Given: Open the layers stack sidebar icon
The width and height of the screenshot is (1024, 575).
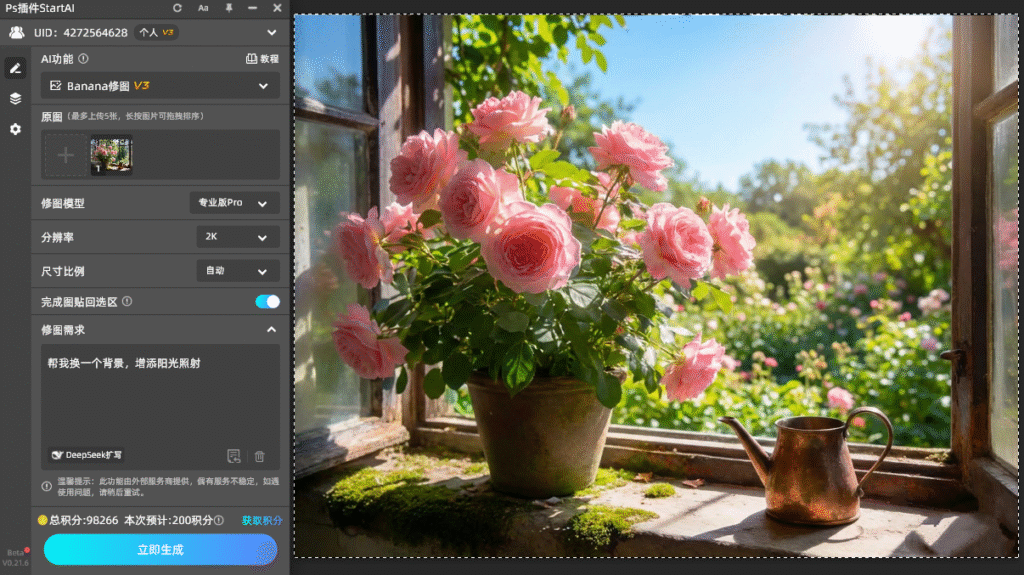Looking at the screenshot, I should 15,98.
